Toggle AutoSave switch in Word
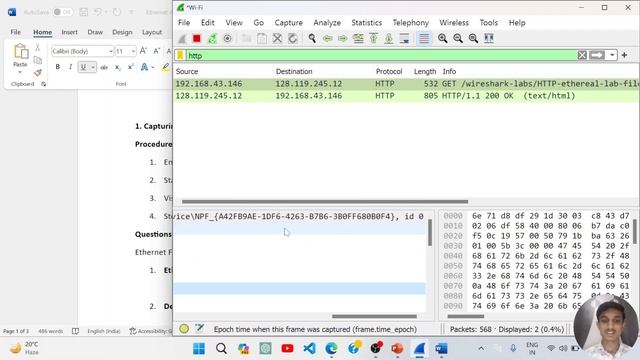The width and height of the screenshot is (640, 360). 62,12
